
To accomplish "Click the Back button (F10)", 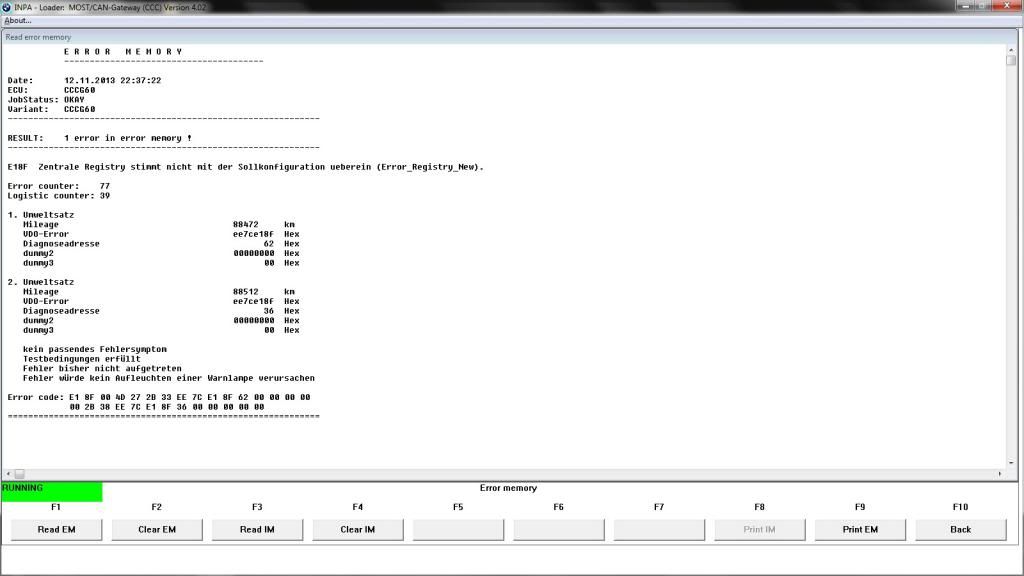I will tap(960, 529).
